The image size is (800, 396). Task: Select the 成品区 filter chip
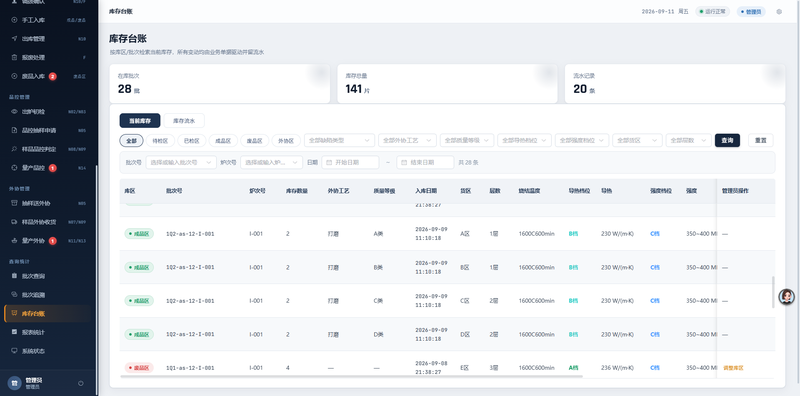(x=223, y=140)
